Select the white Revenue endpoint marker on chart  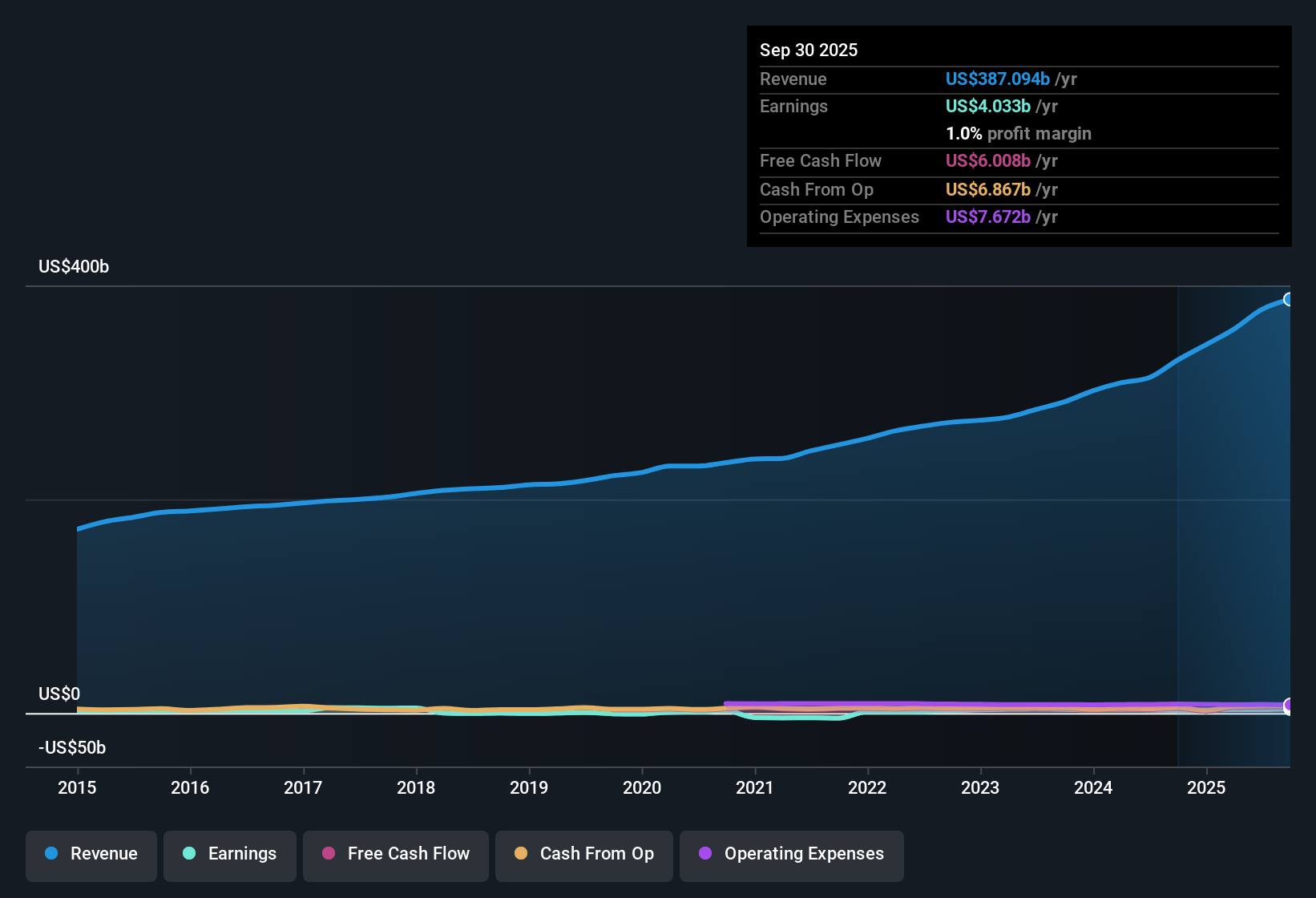point(1289,299)
